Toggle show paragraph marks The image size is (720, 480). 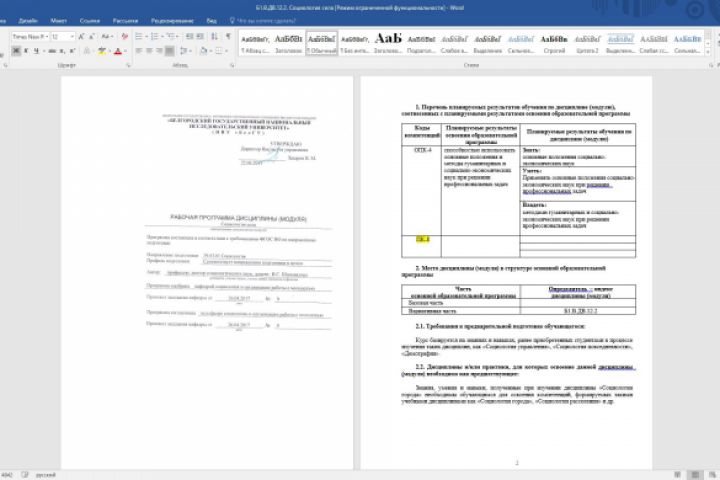[228, 36]
